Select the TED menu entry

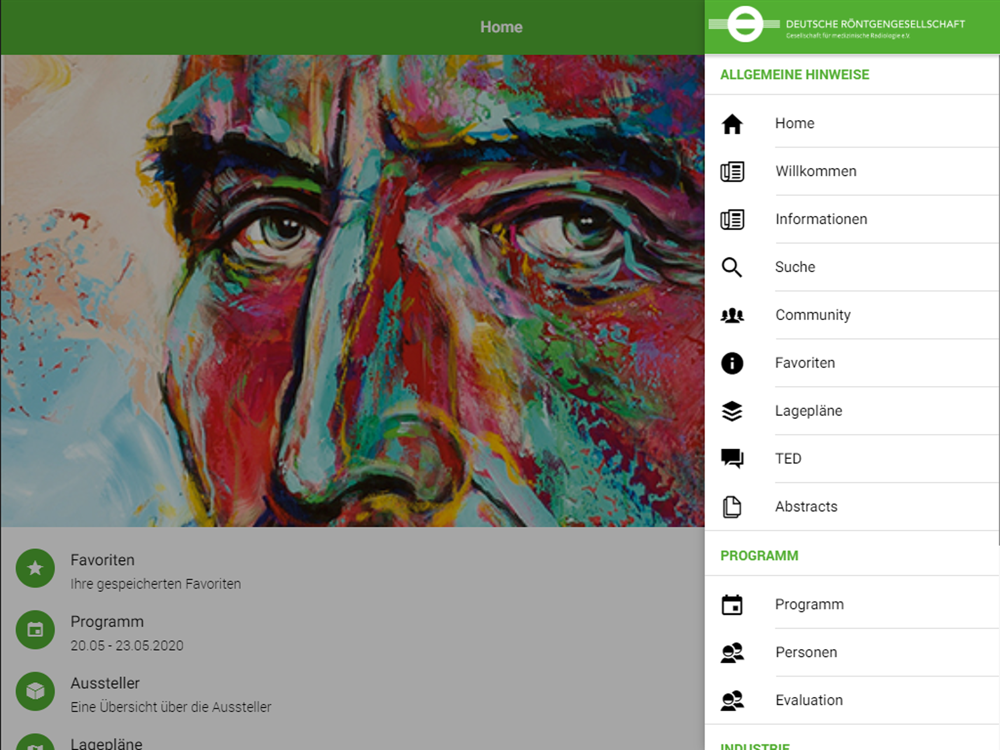[x=852, y=458]
